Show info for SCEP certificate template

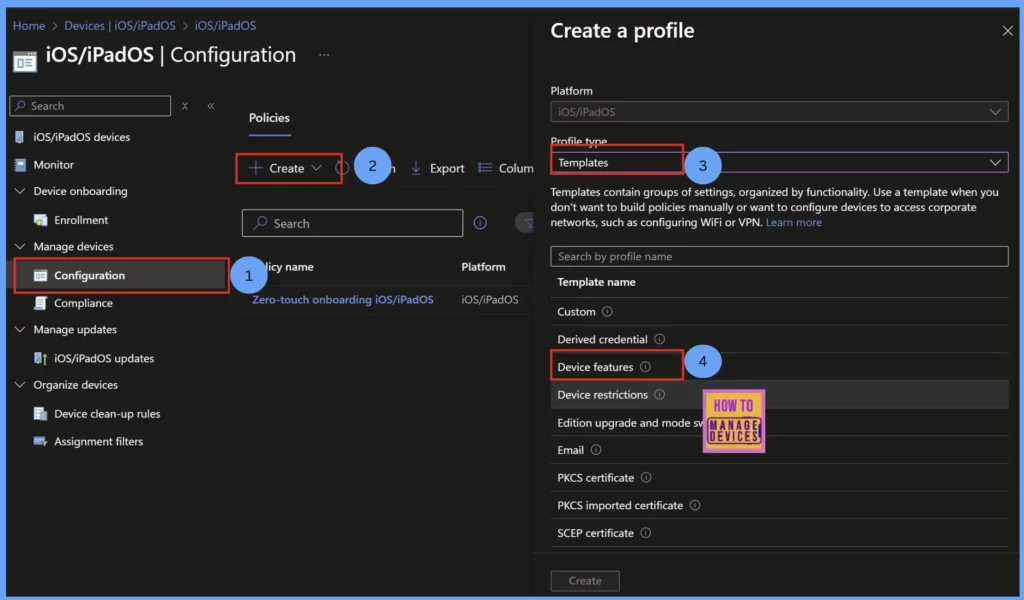(645, 533)
